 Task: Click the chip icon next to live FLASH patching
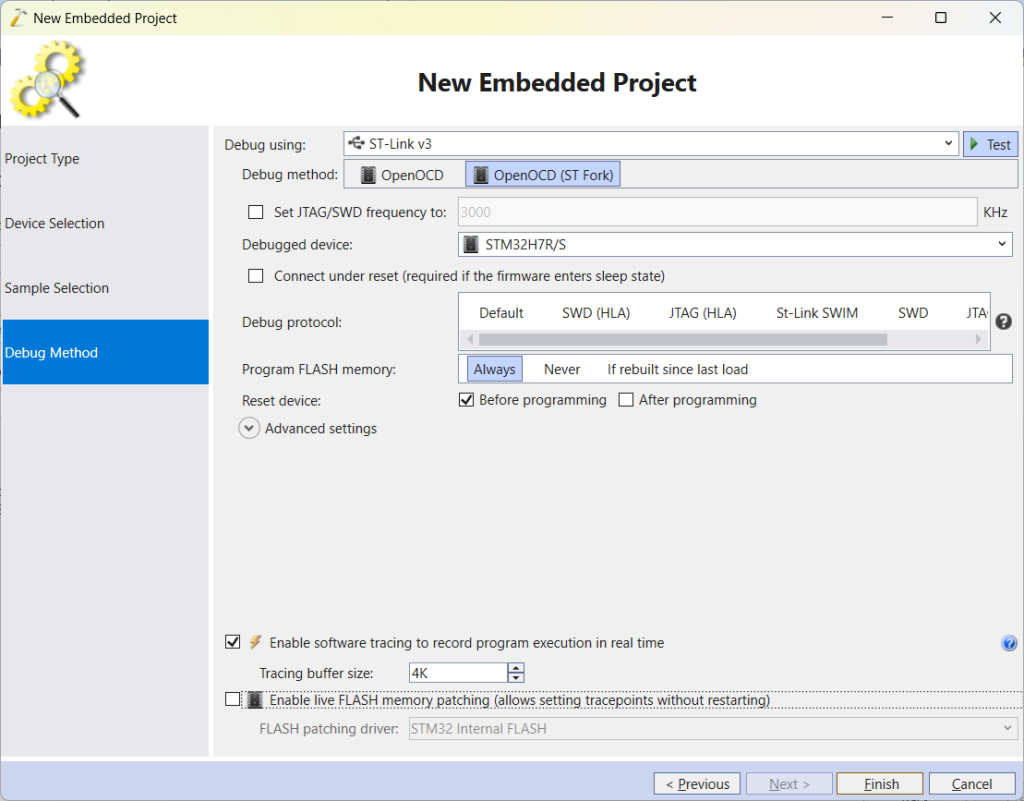[x=255, y=699]
